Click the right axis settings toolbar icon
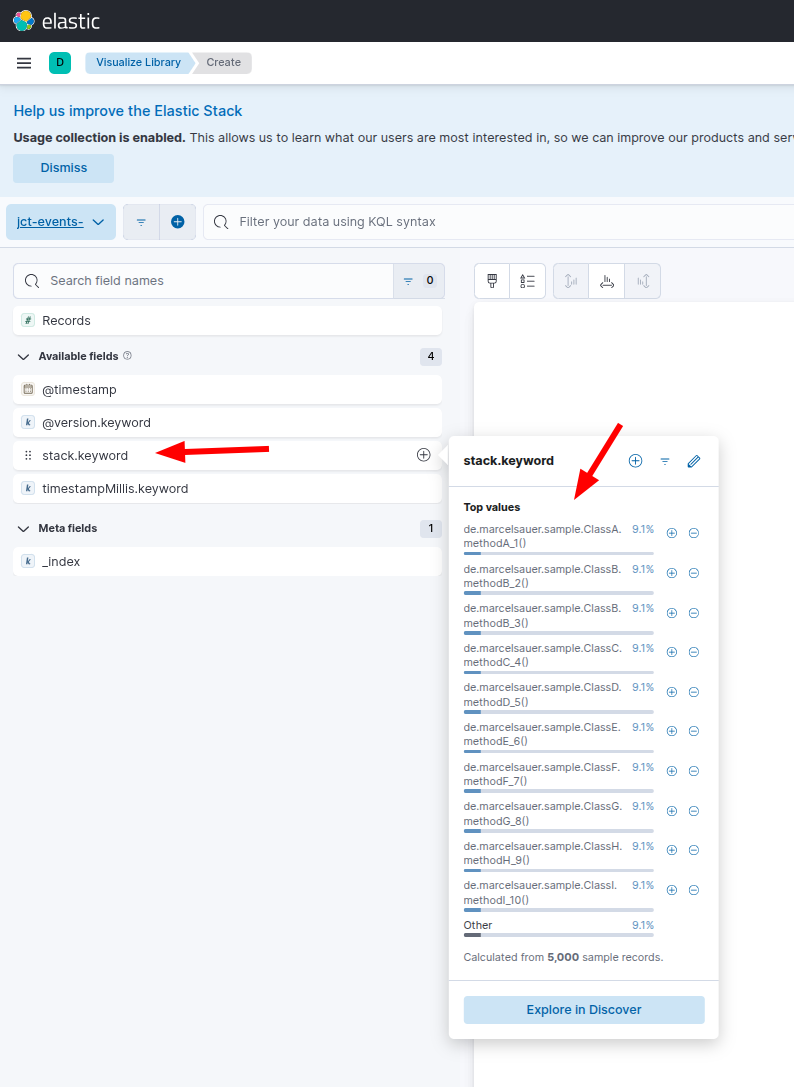 [x=643, y=281]
